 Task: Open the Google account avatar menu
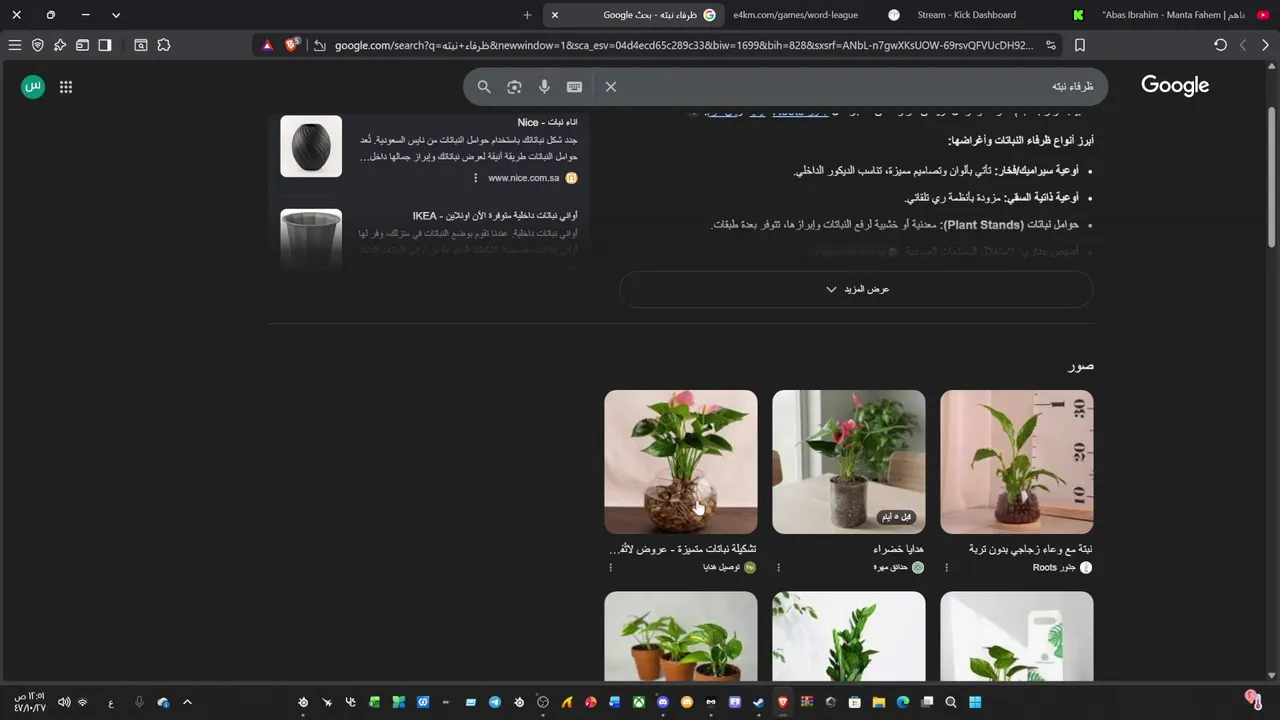click(33, 87)
